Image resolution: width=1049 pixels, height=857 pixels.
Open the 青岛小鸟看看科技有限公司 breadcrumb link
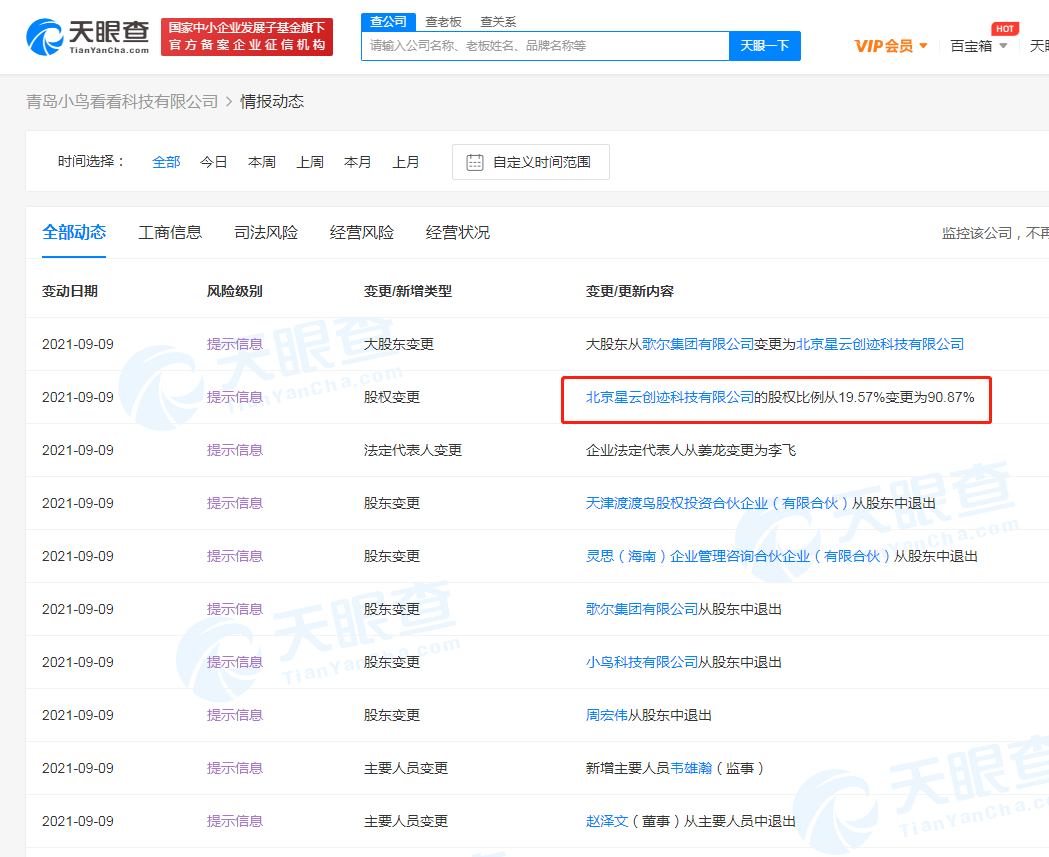pos(122,101)
